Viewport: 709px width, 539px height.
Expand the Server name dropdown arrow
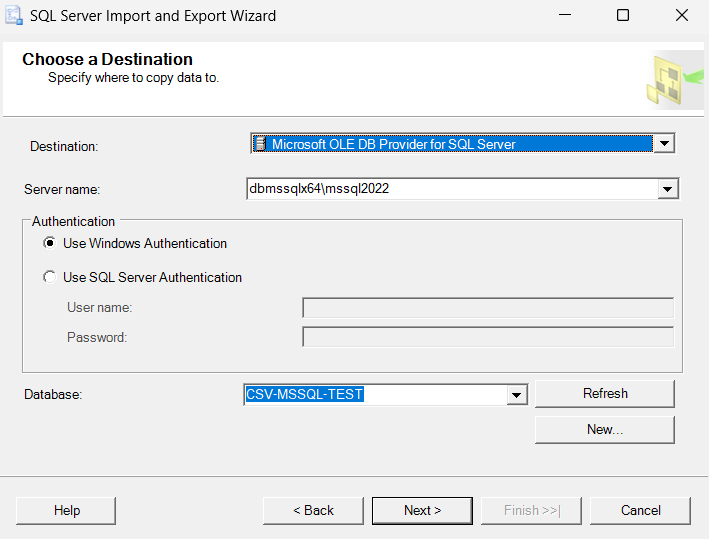[x=667, y=189]
